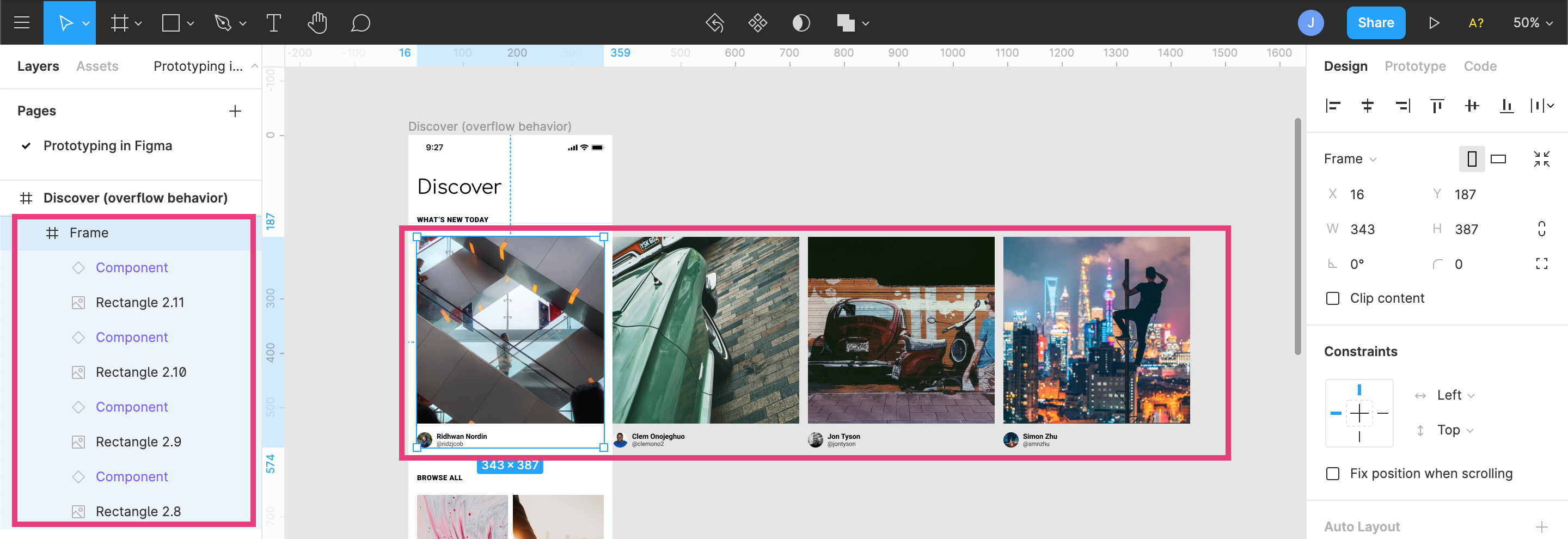The height and width of the screenshot is (539, 1568).
Task: Select the Hand tool
Action: pyautogui.click(x=316, y=23)
